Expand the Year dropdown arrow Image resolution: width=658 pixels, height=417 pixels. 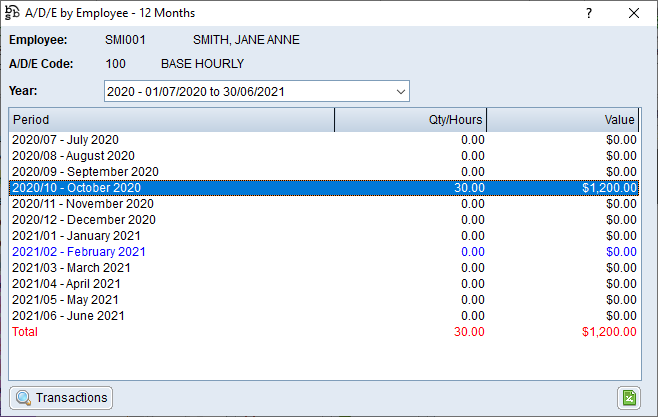pyautogui.click(x=400, y=92)
